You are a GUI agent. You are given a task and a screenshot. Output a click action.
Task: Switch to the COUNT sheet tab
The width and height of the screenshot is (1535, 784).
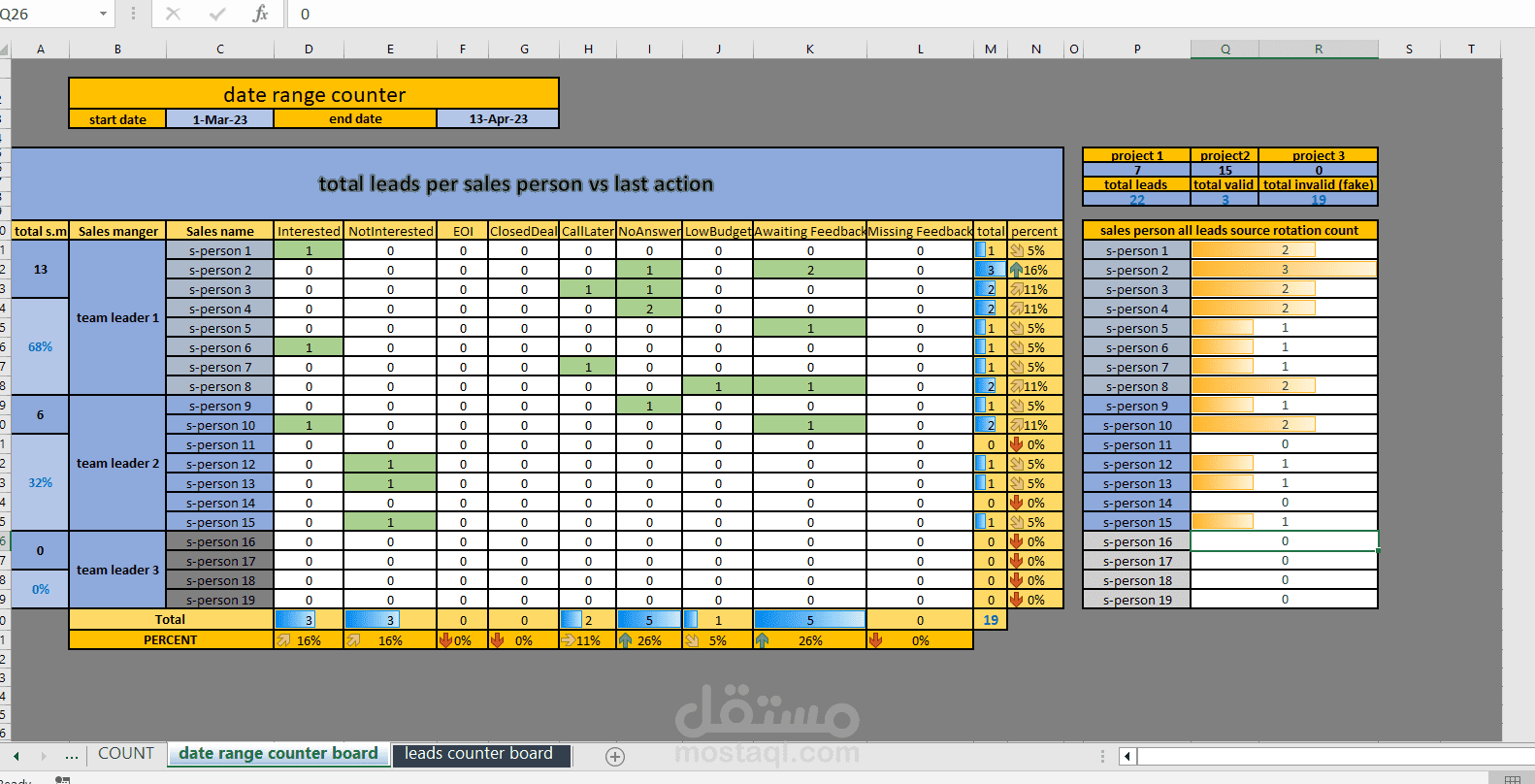pyautogui.click(x=126, y=754)
